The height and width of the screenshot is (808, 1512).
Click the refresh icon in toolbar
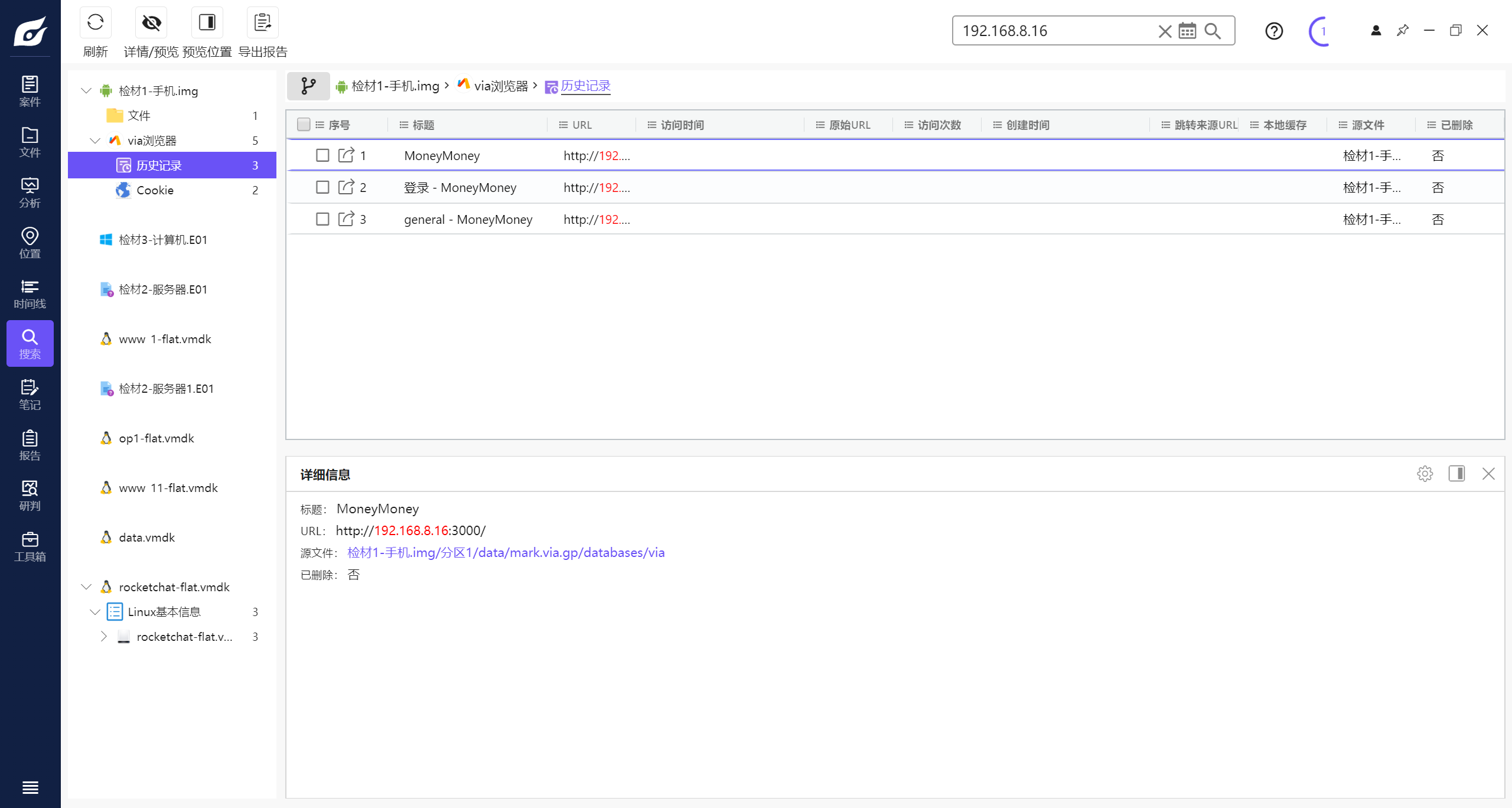(95, 22)
